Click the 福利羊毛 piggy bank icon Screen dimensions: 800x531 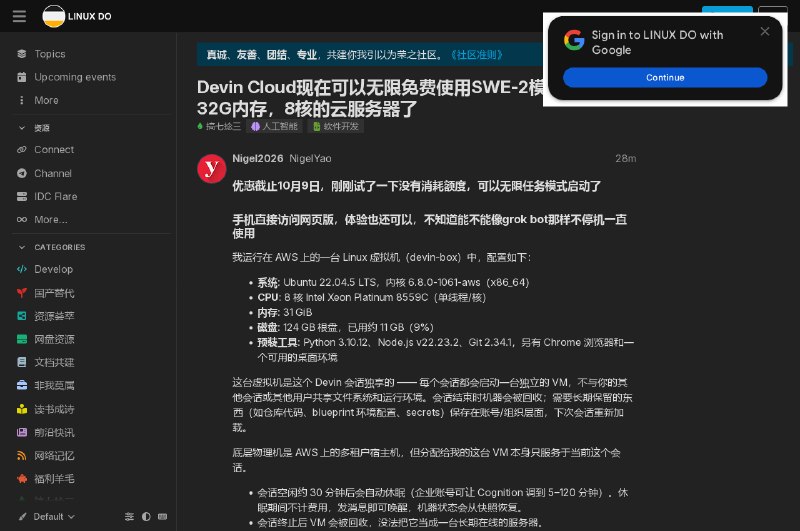point(21,479)
